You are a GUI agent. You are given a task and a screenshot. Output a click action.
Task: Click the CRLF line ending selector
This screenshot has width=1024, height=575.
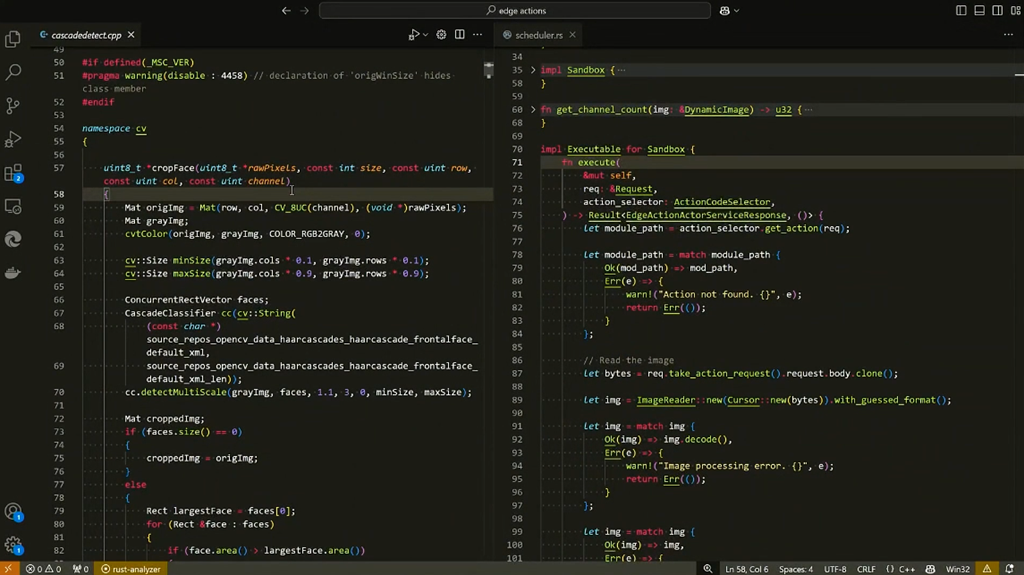click(866, 569)
